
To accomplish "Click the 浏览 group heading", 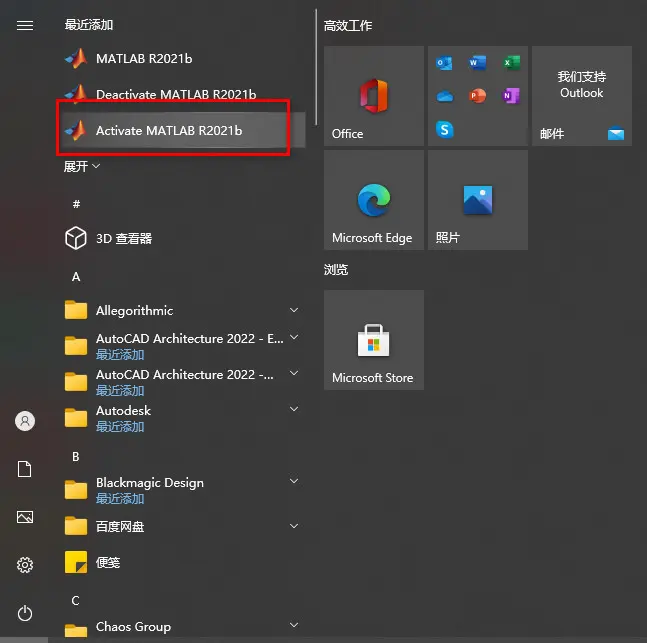I will [336, 269].
